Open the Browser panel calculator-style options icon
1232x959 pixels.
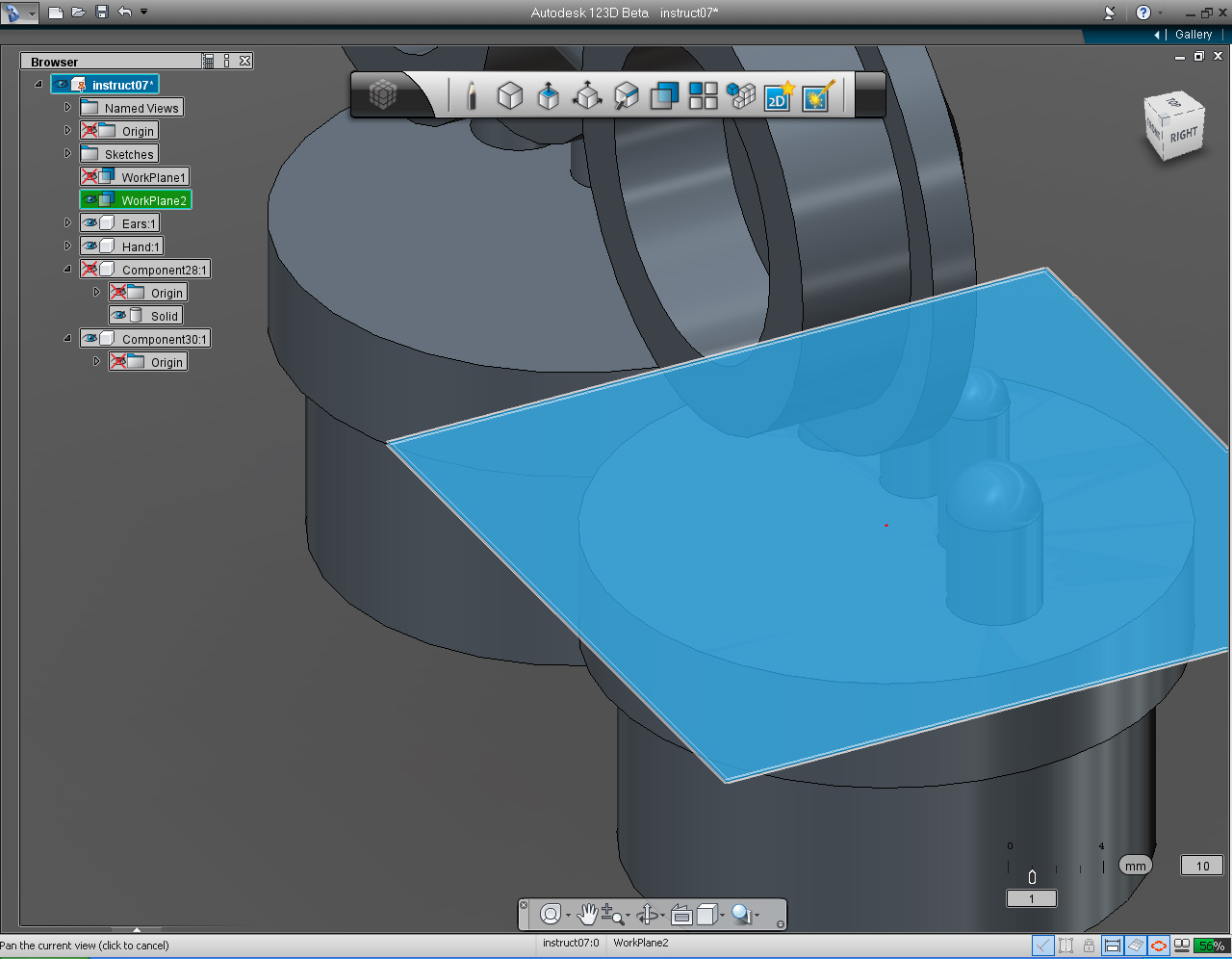(209, 61)
